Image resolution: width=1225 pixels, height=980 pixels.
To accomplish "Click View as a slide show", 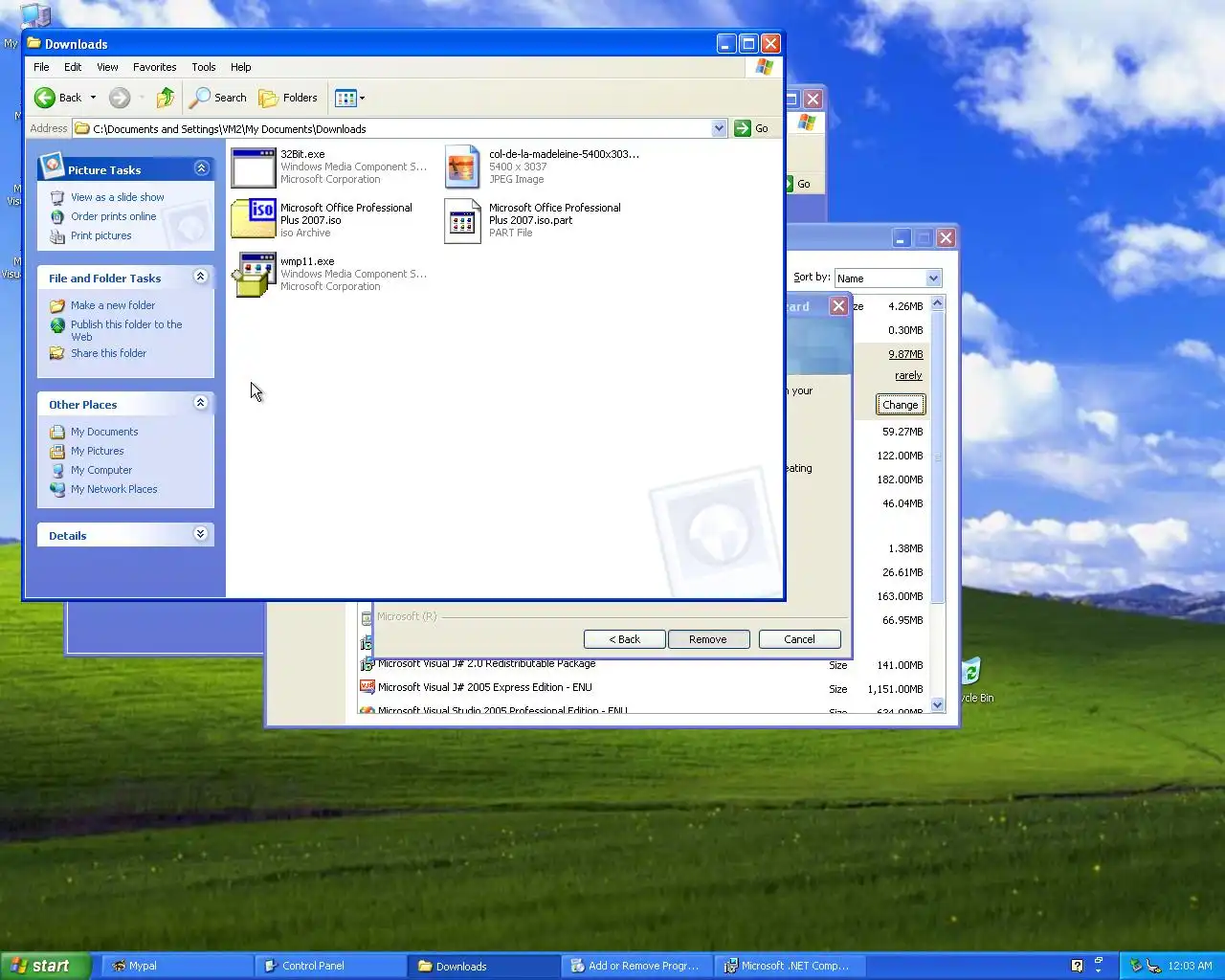I will click(117, 197).
